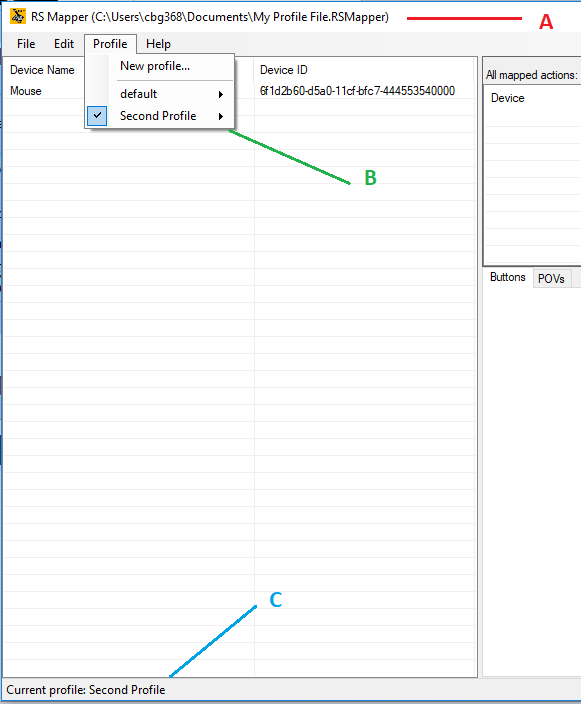
Task: Select the Mouse device row
Action: tap(240, 91)
